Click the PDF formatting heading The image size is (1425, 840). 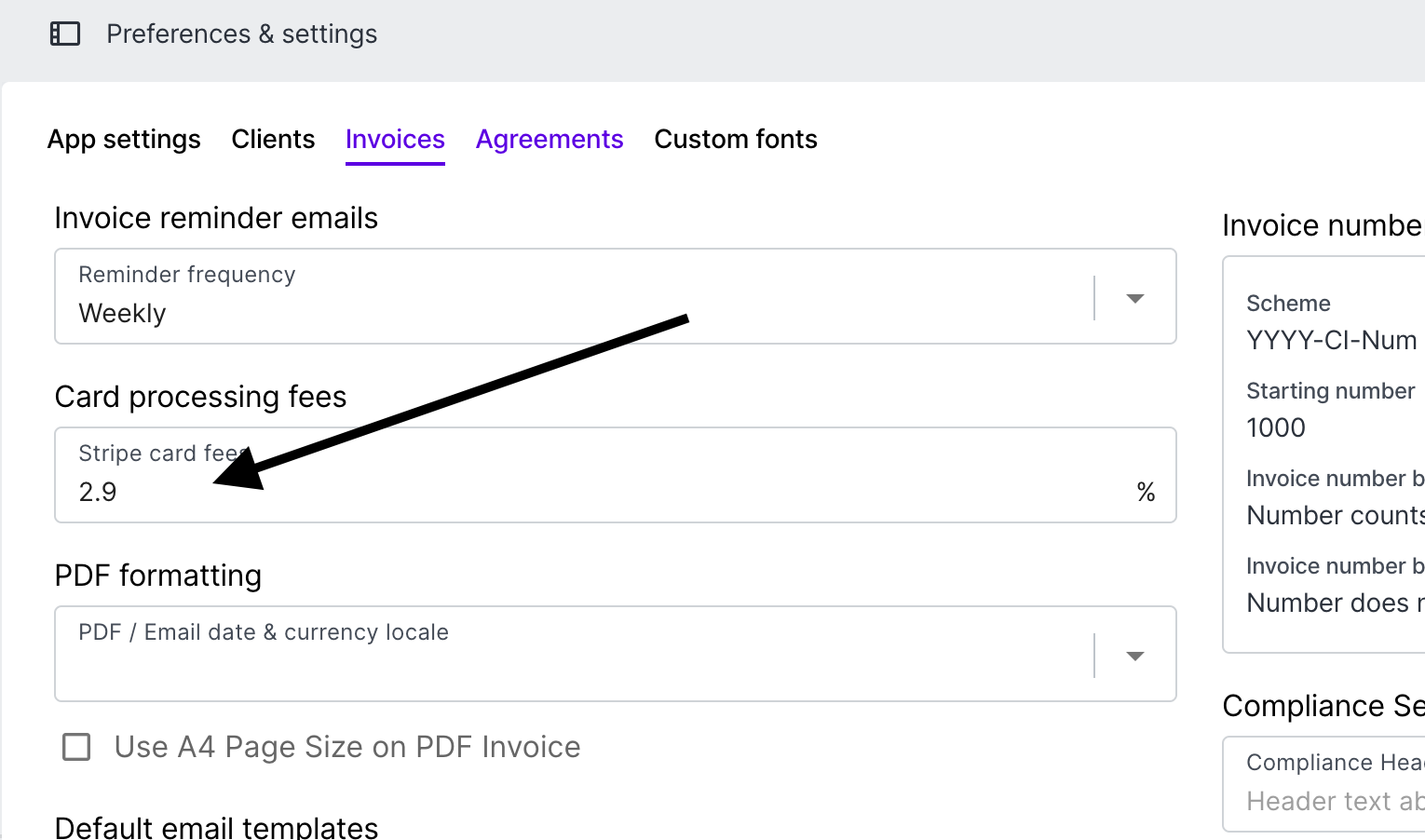[x=157, y=576]
